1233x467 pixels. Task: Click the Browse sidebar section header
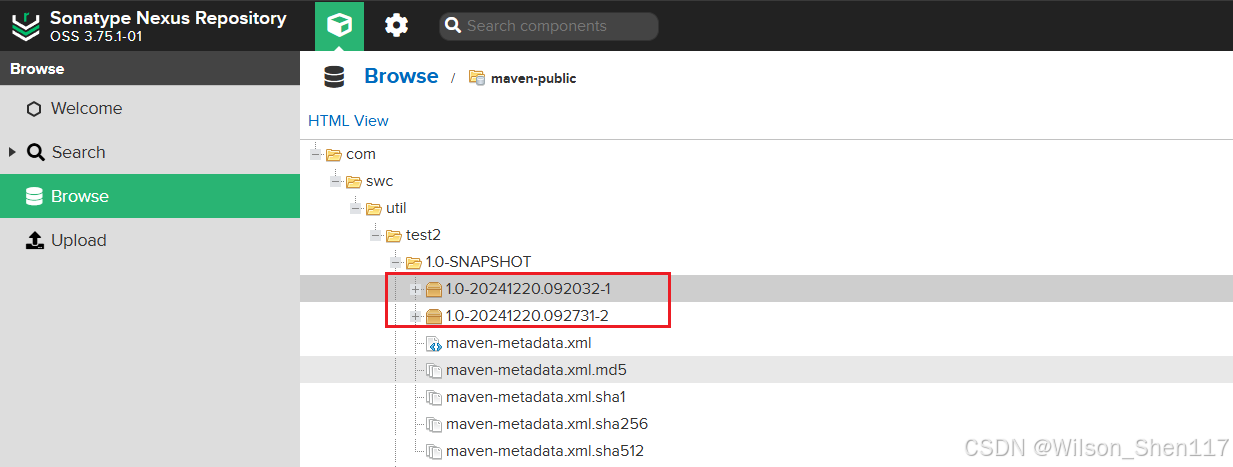(x=150, y=69)
